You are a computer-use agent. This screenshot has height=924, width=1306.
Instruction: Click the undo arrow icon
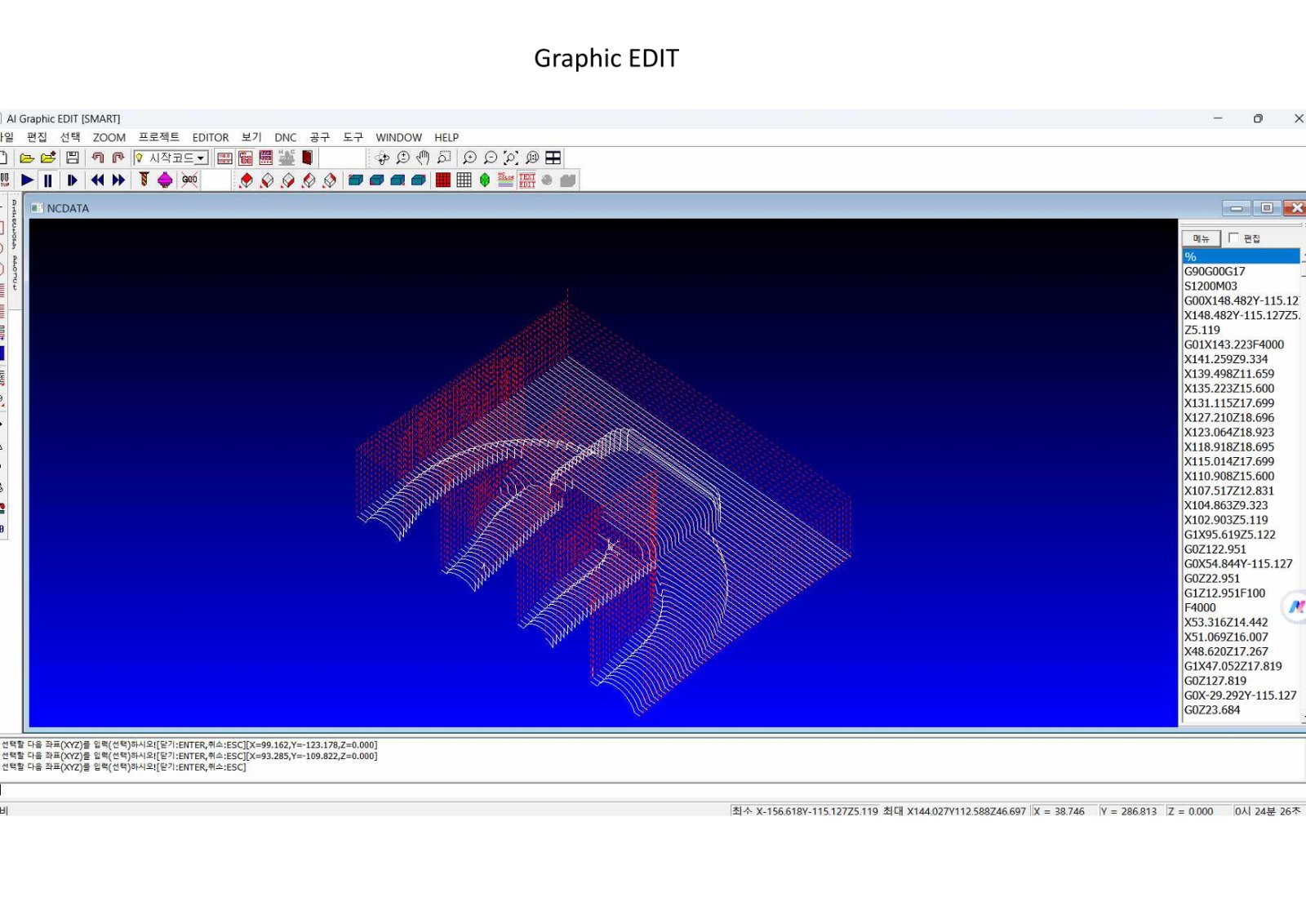(x=98, y=158)
